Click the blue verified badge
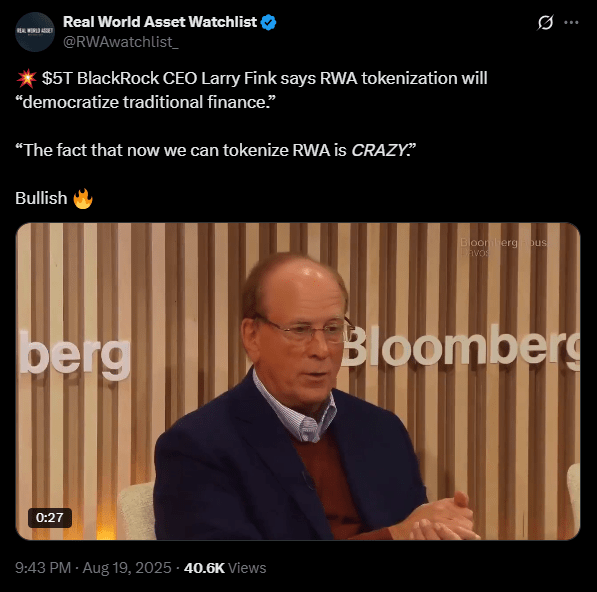Image resolution: width=597 pixels, height=592 pixels. coord(268,22)
